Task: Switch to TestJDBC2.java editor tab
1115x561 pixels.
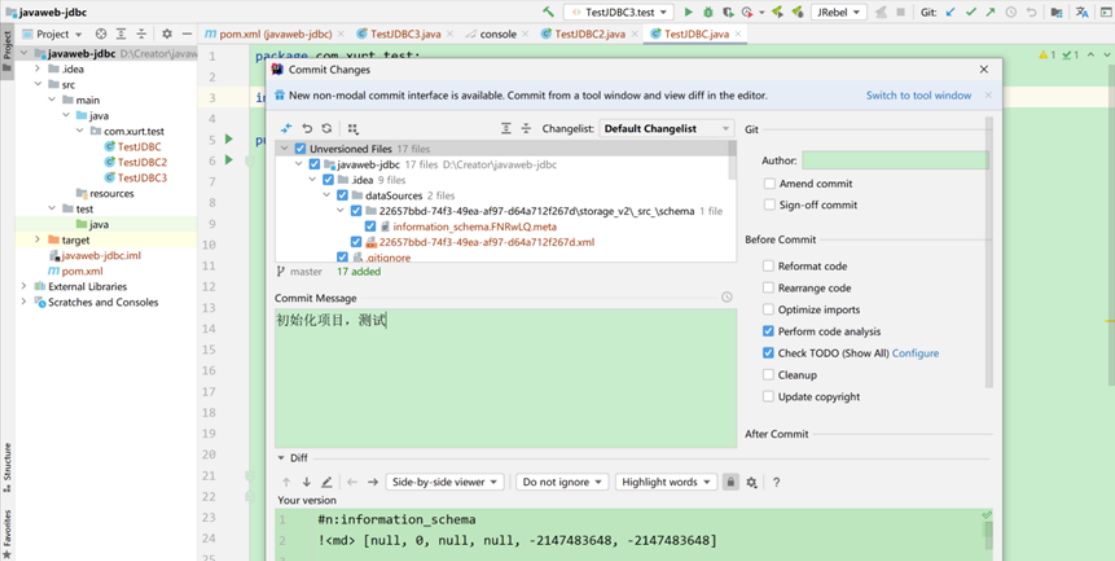Action: click(x=590, y=34)
